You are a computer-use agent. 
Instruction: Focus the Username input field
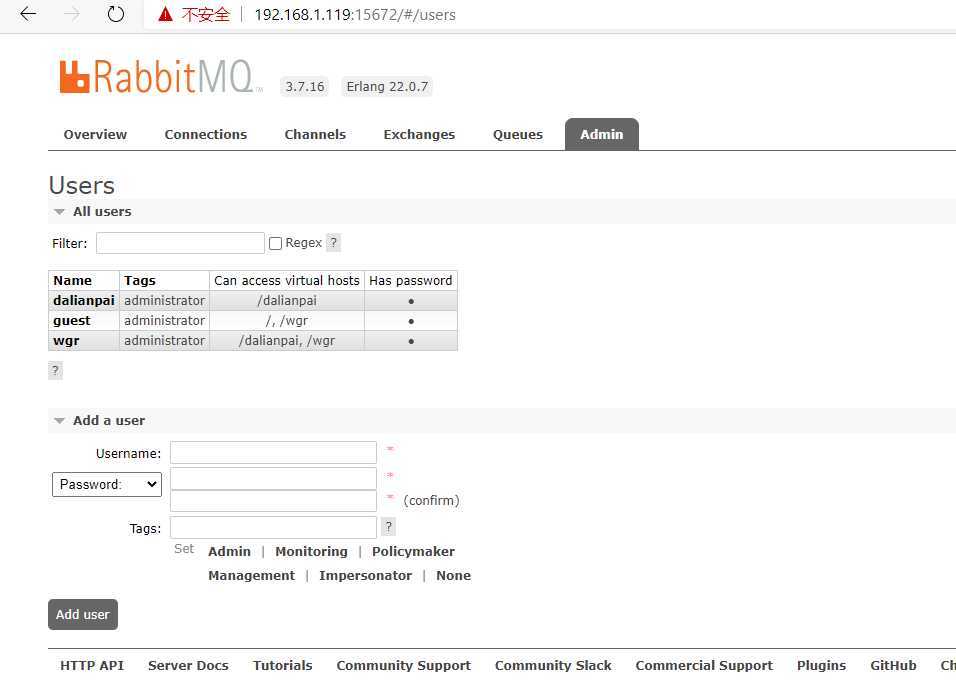click(273, 453)
